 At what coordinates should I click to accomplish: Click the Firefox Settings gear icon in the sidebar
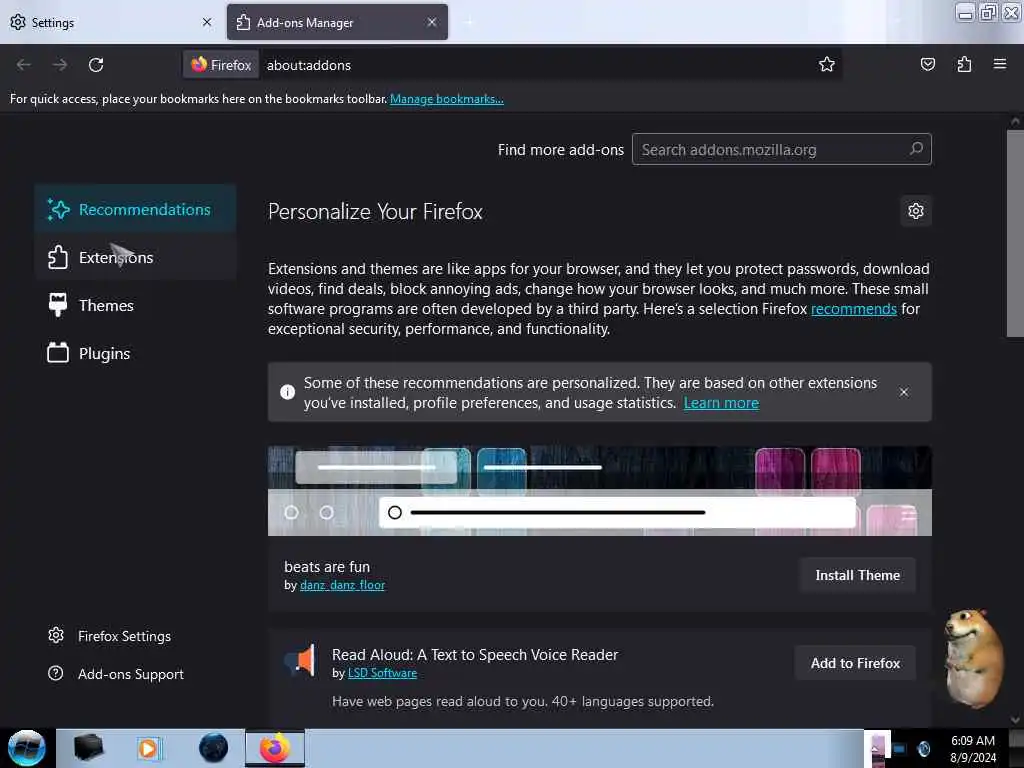point(56,635)
